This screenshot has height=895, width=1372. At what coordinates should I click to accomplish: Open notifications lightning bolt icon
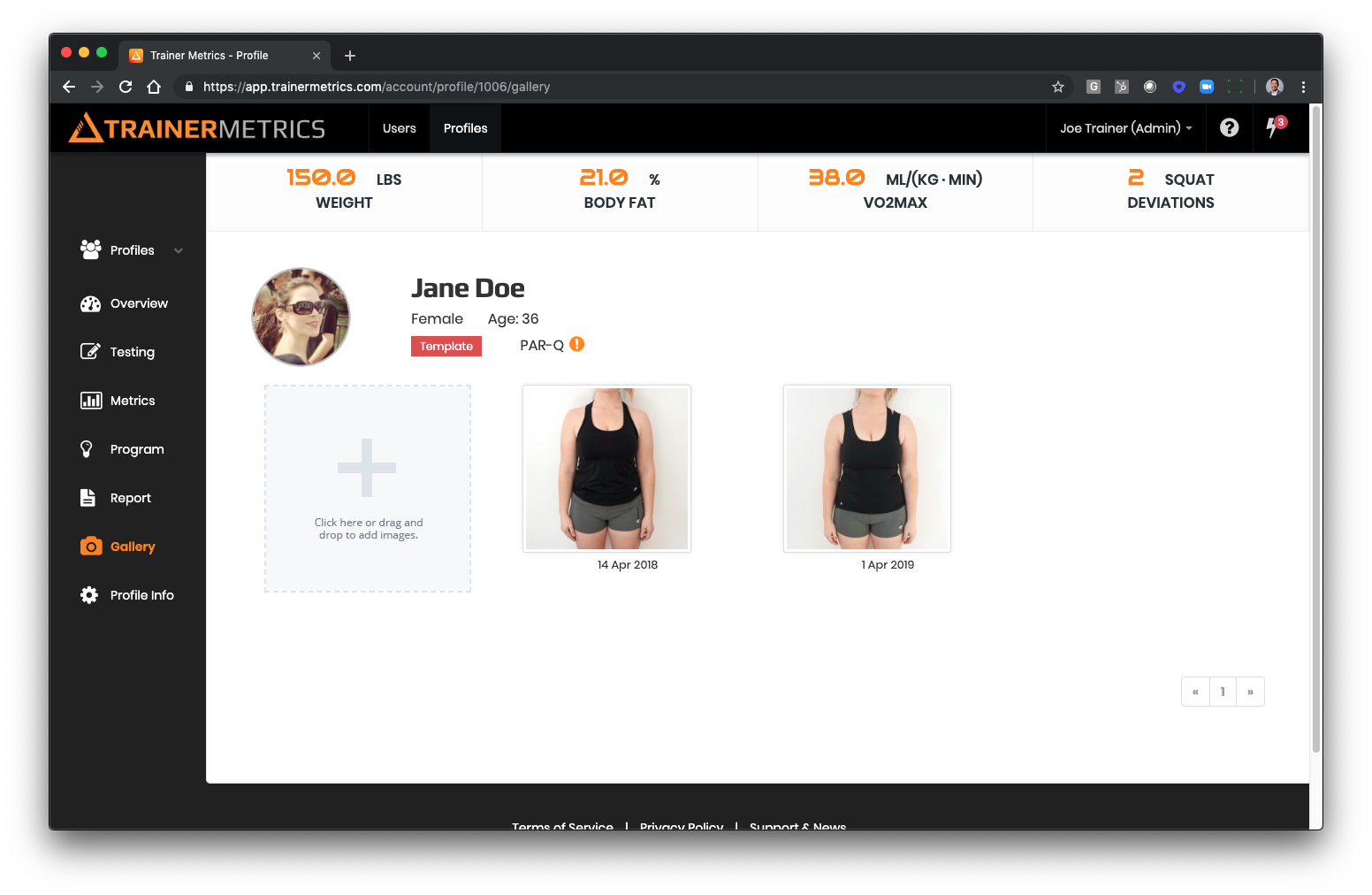point(1272,128)
